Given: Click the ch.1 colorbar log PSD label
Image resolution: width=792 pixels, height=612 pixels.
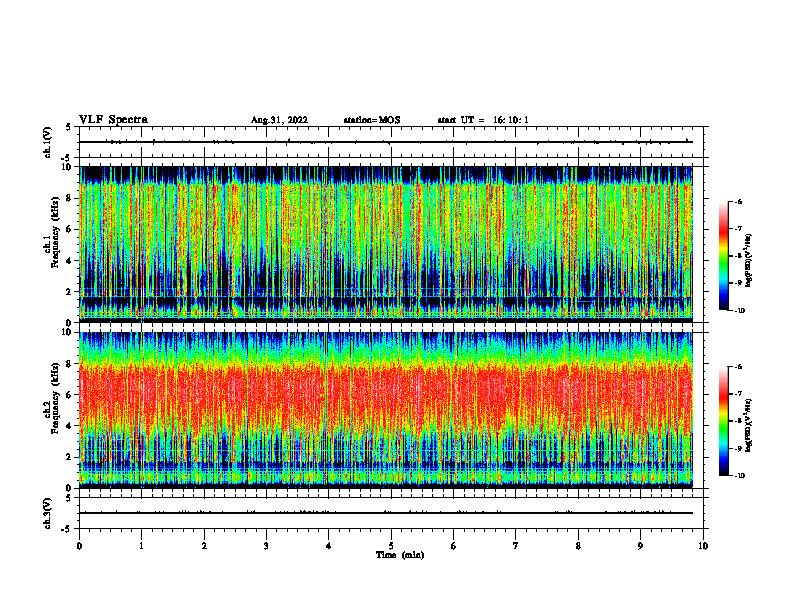Looking at the screenshot, I should pos(749,261).
